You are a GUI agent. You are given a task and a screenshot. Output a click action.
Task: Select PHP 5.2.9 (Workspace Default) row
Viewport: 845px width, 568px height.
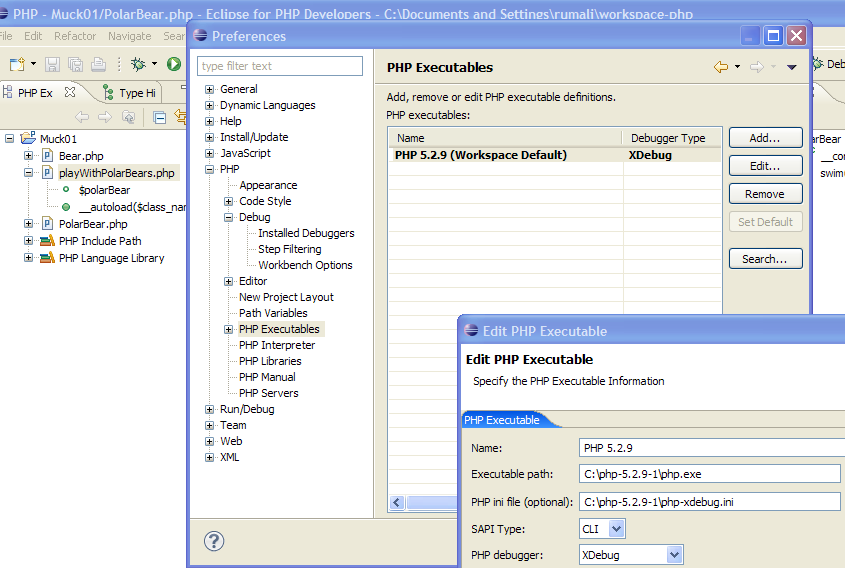555,155
